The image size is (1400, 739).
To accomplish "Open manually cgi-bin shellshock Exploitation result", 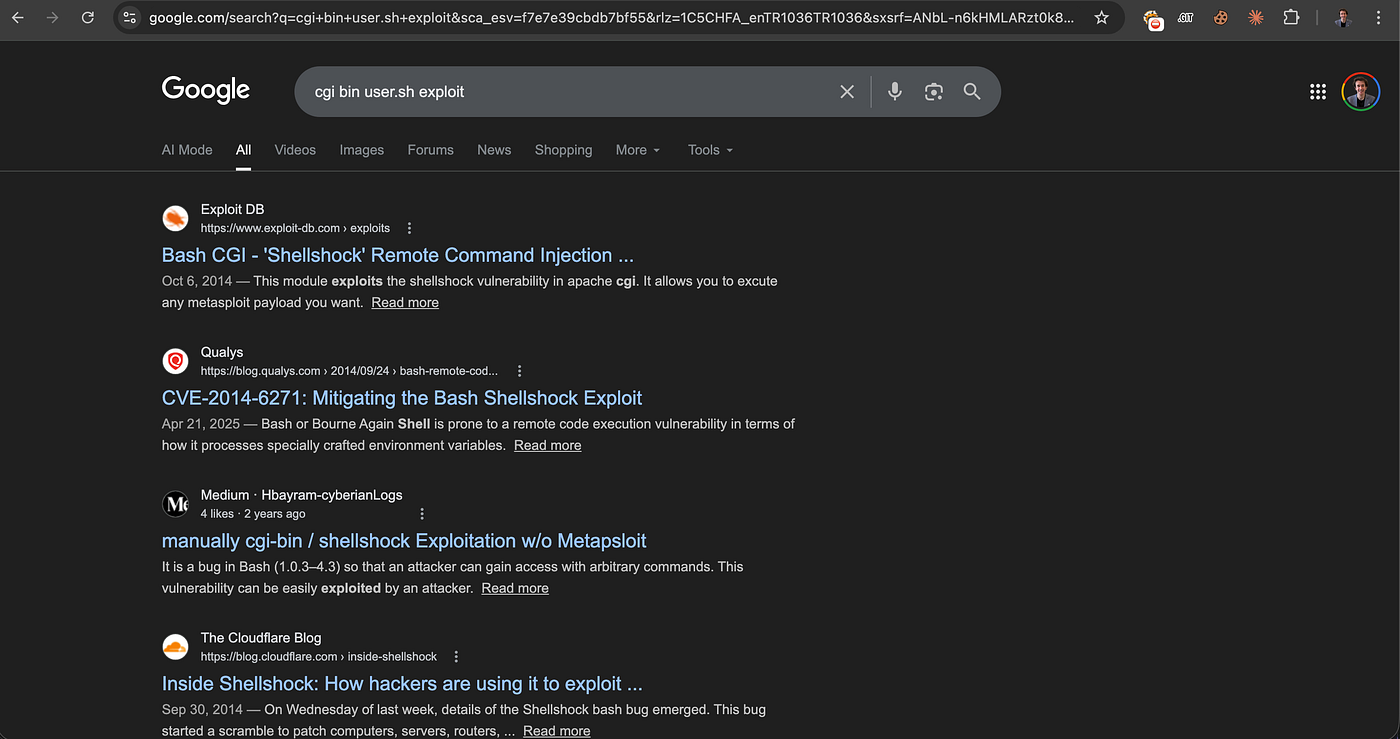I will pyautogui.click(x=404, y=541).
